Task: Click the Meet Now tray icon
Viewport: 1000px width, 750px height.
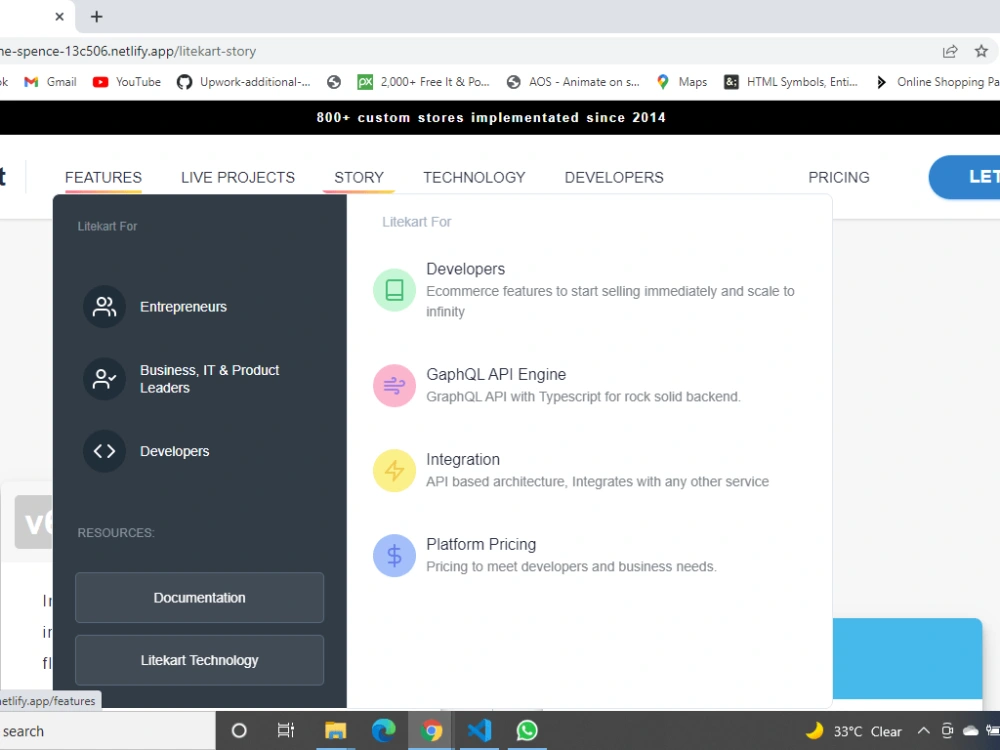Action: [x=947, y=731]
